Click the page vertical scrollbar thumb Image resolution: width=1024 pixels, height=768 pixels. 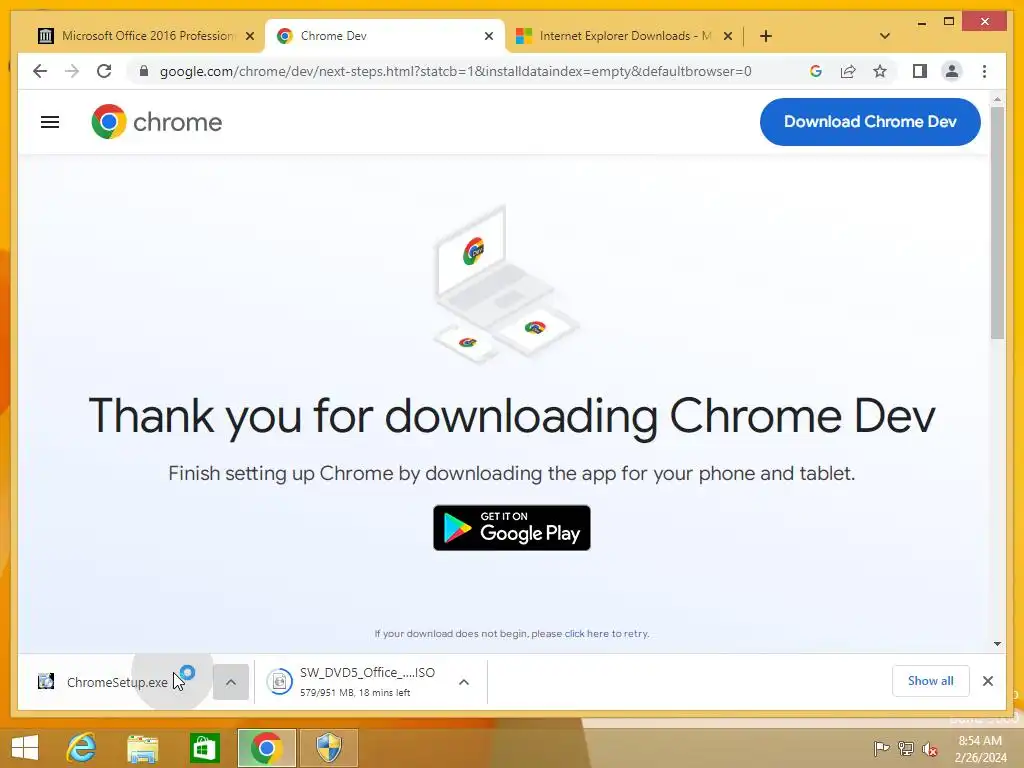pos(997,222)
